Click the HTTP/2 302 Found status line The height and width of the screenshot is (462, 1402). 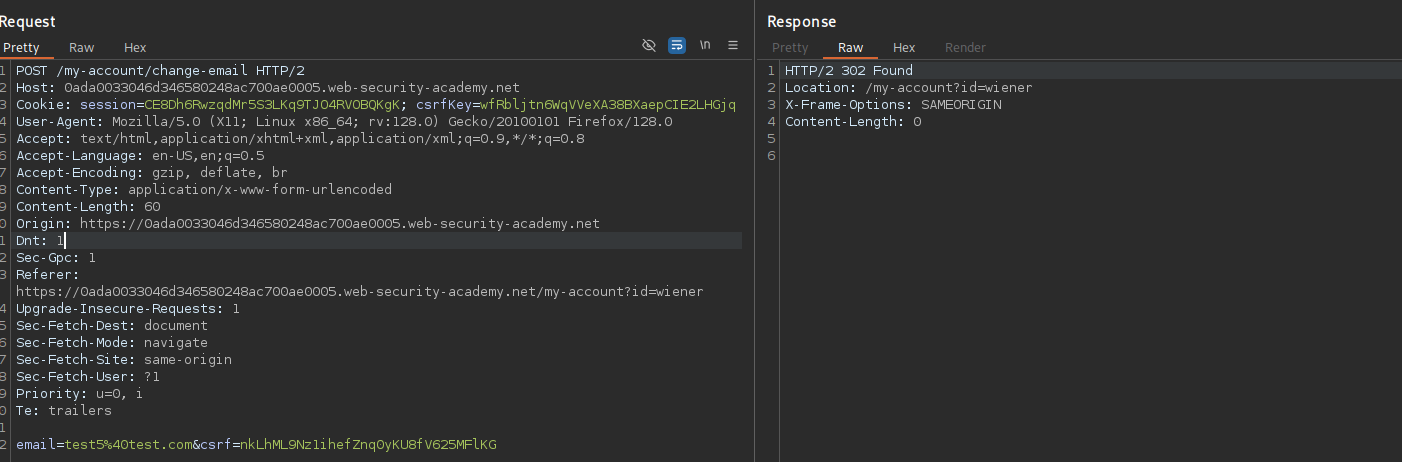[848, 70]
